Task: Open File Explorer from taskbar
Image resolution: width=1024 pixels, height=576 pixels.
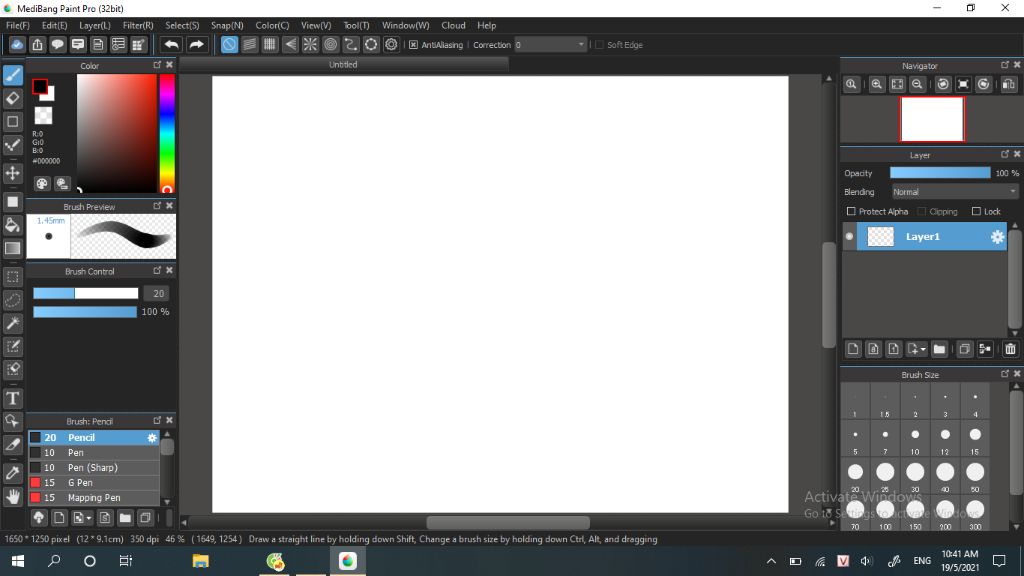Action: click(x=200, y=561)
